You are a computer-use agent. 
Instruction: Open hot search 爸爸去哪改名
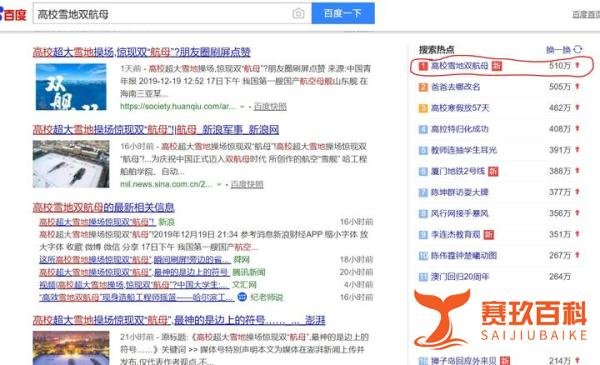tap(455, 87)
